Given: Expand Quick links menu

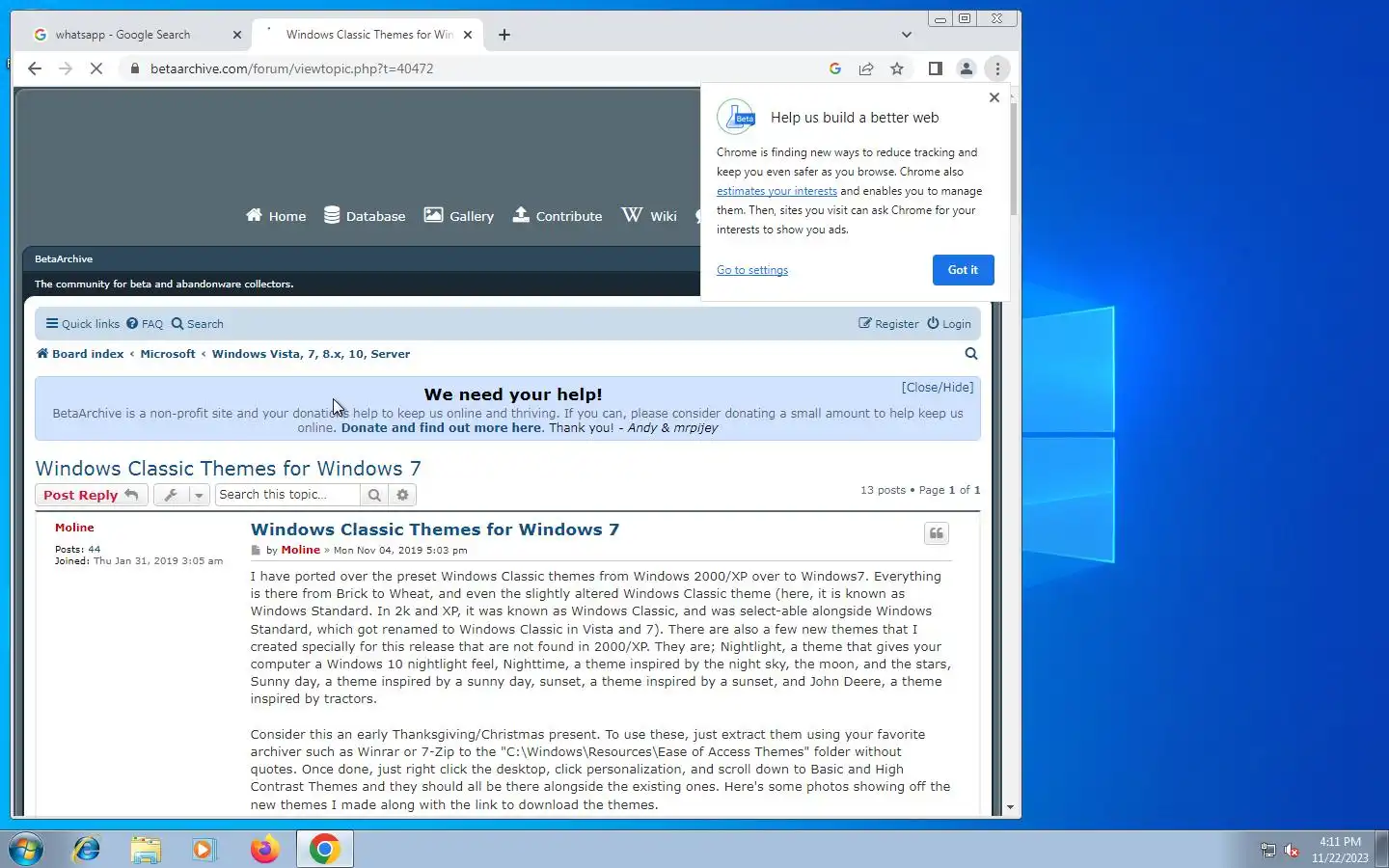Looking at the screenshot, I should [83, 324].
